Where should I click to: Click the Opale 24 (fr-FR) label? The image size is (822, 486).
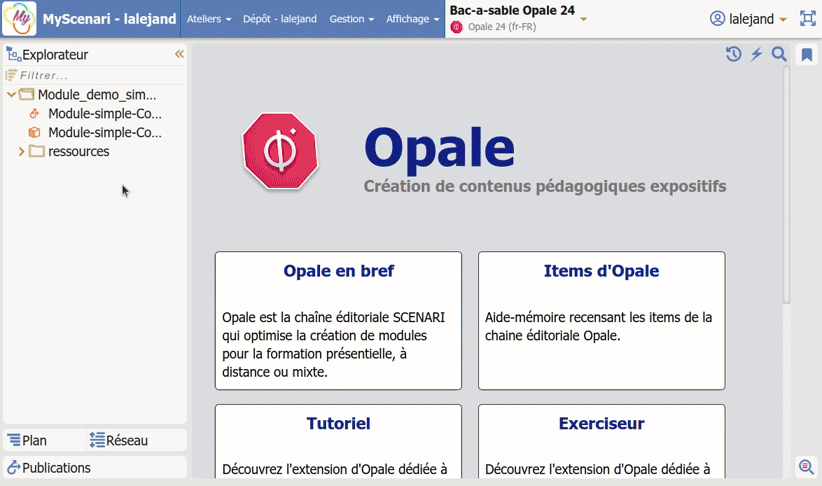click(502, 27)
